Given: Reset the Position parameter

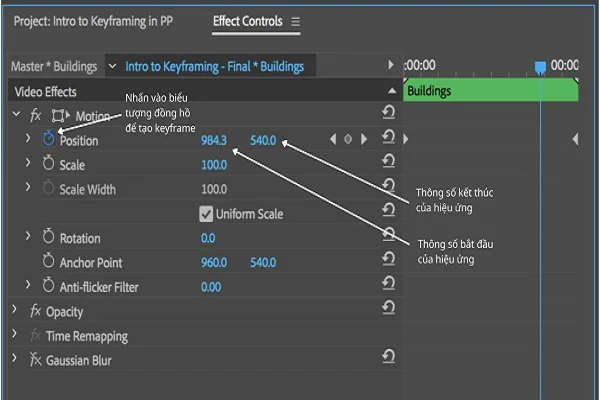Looking at the screenshot, I should point(388,137).
